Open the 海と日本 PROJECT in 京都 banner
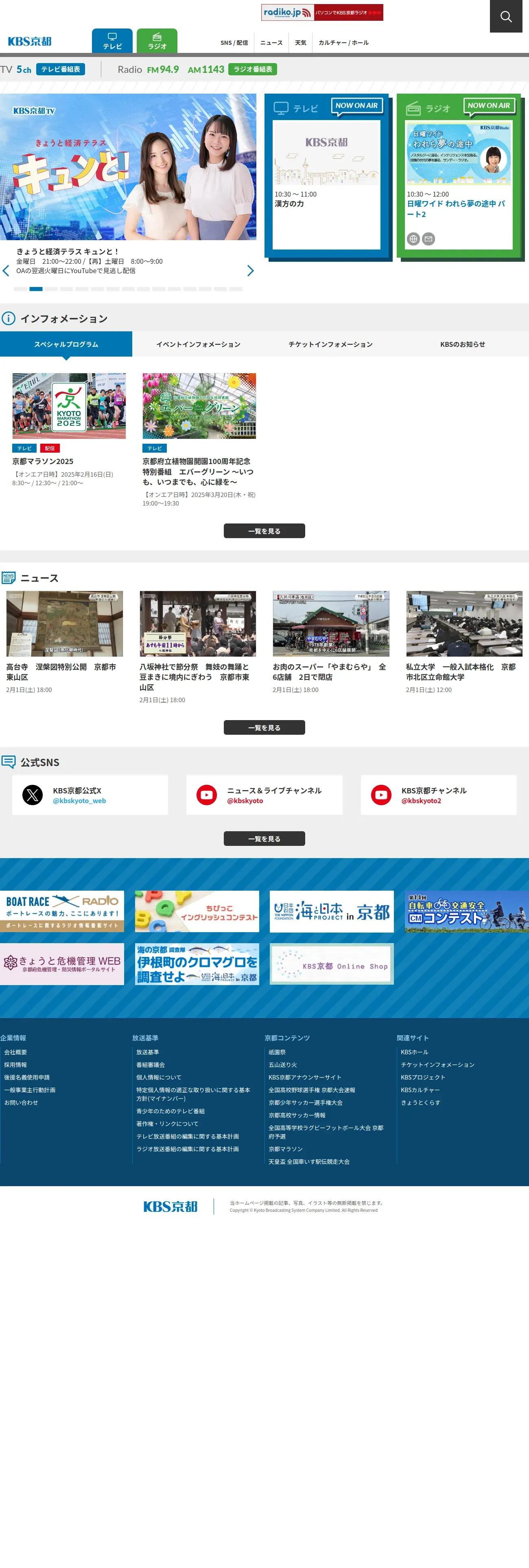This screenshot has width=529, height=1568. [332, 911]
